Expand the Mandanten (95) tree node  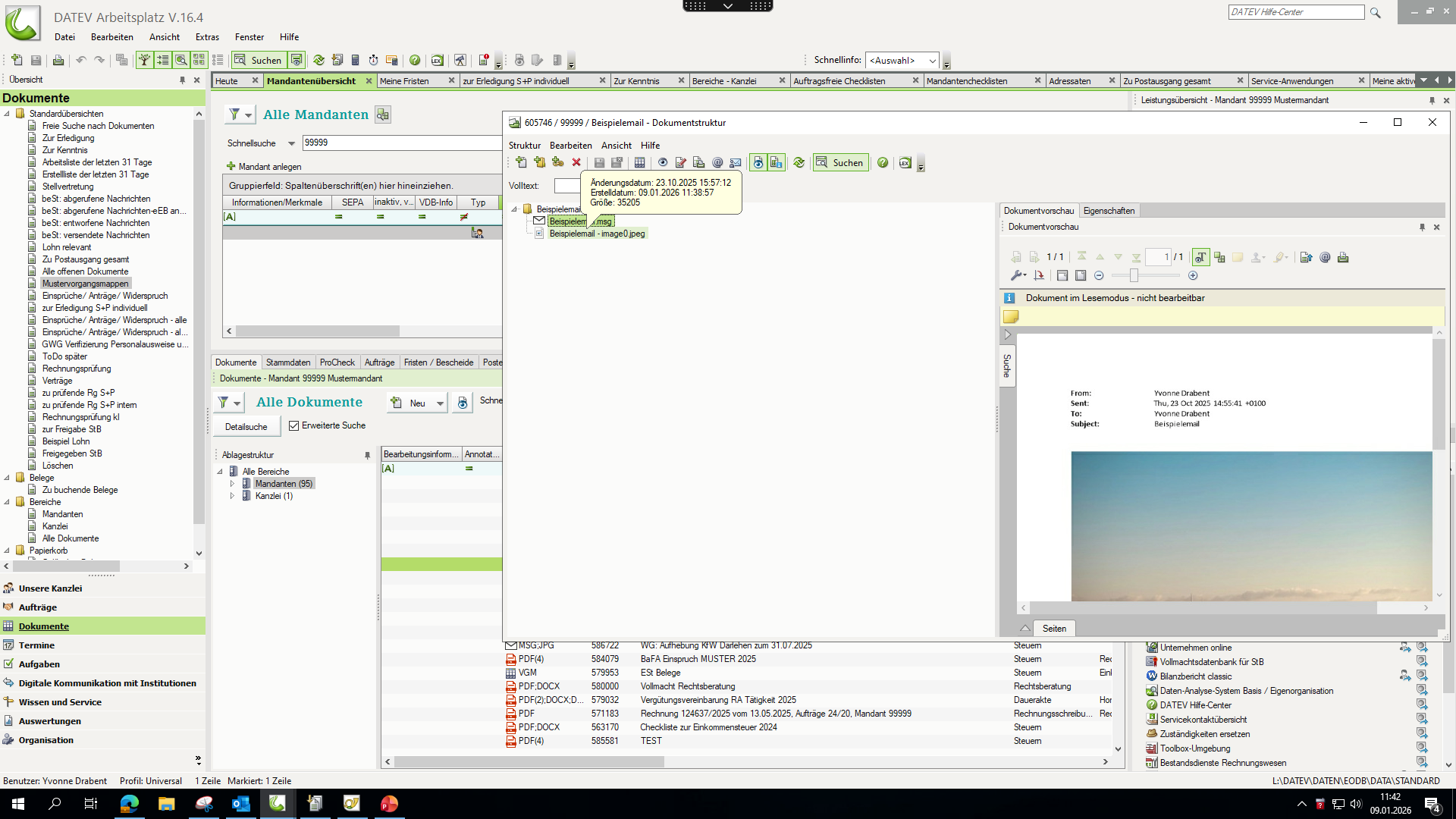coord(232,484)
